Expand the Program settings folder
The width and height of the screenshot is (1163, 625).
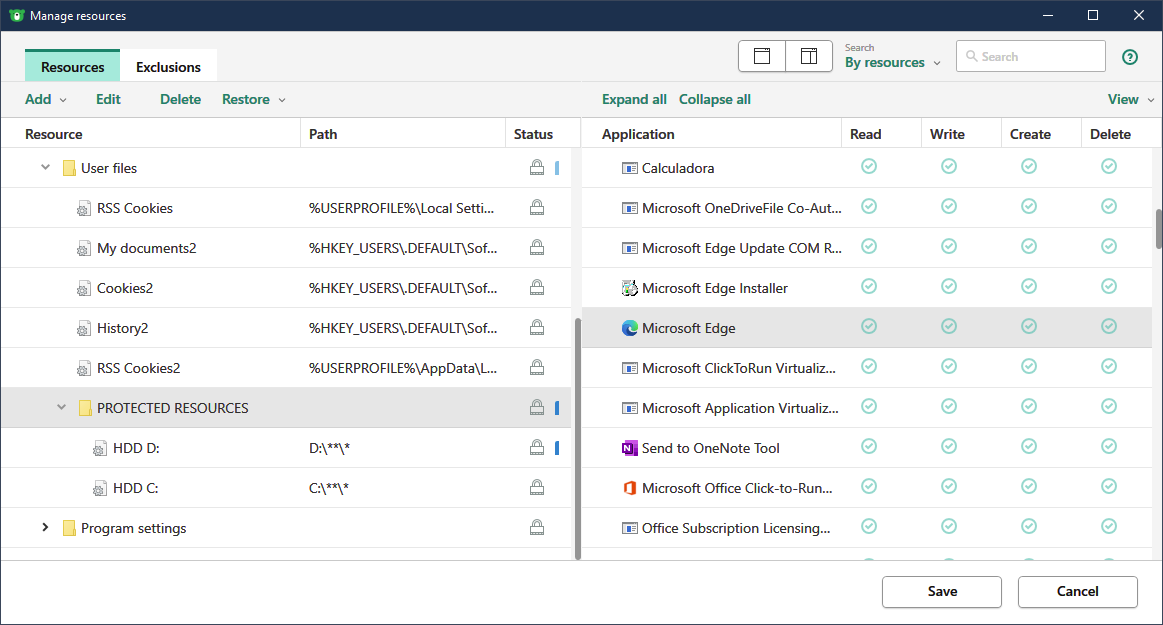[45, 528]
